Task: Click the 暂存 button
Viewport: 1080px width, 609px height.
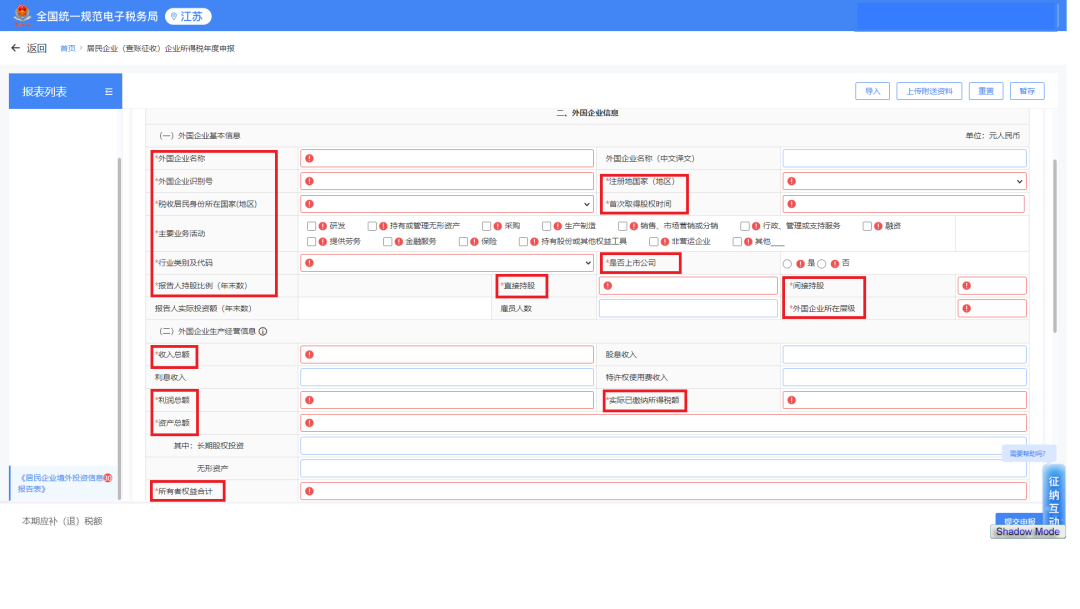Action: click(1027, 91)
